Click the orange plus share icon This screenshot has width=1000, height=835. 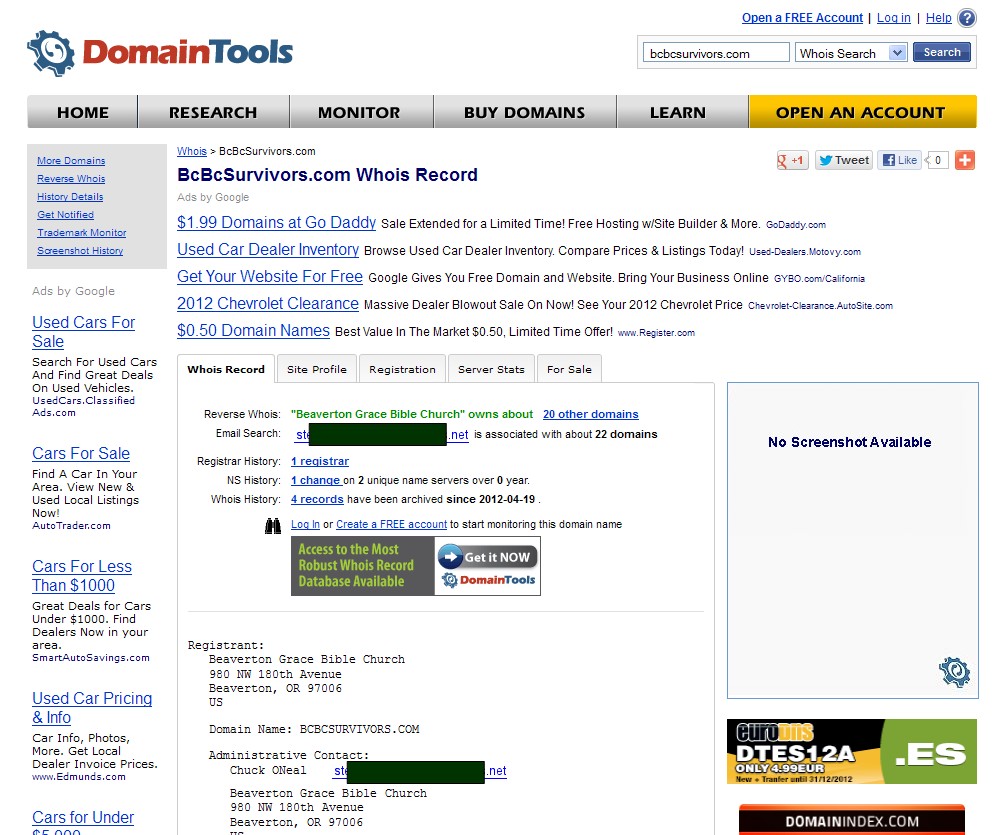pyautogui.click(x=964, y=160)
